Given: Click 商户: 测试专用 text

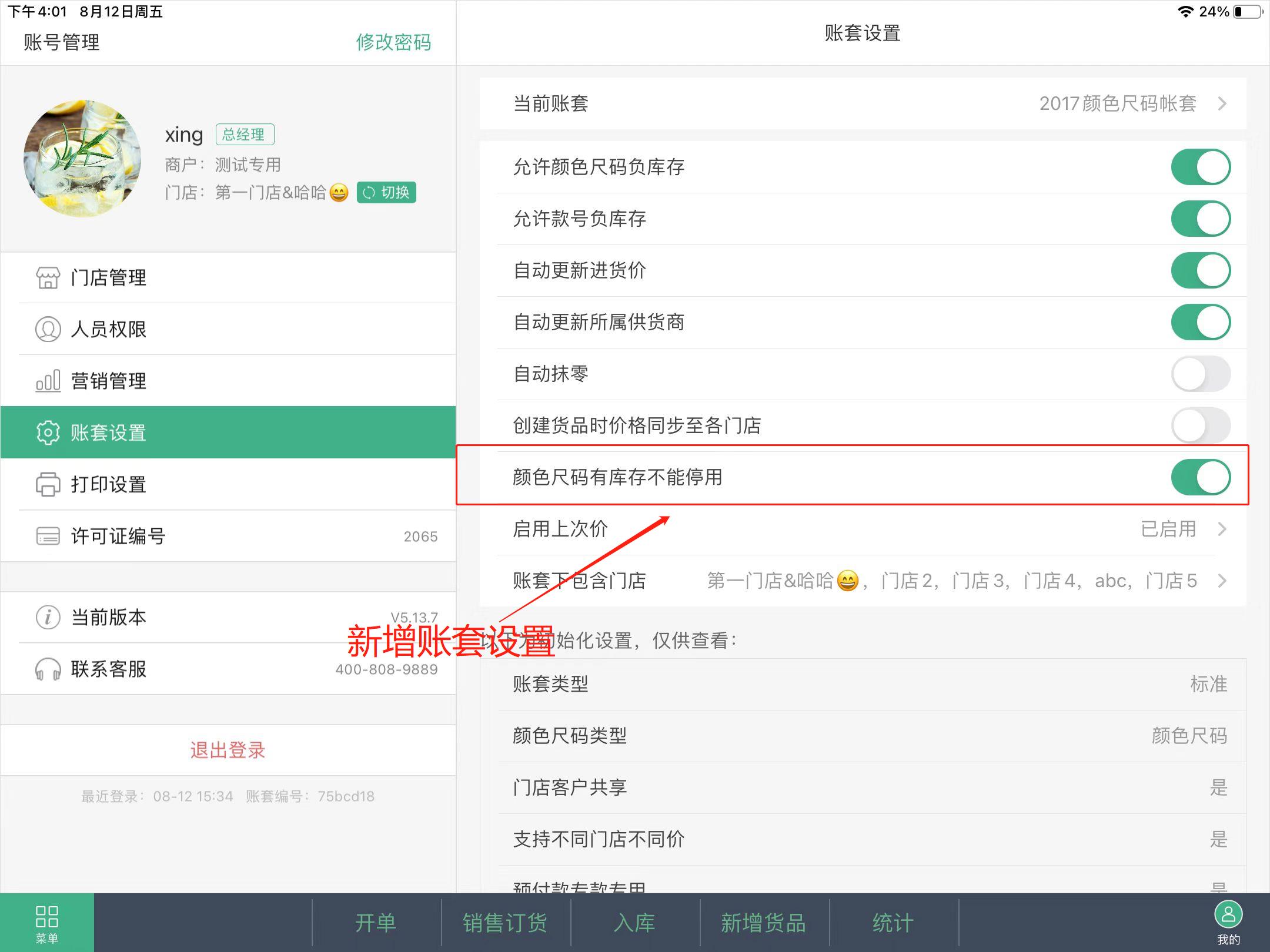Looking at the screenshot, I should tap(223, 165).
